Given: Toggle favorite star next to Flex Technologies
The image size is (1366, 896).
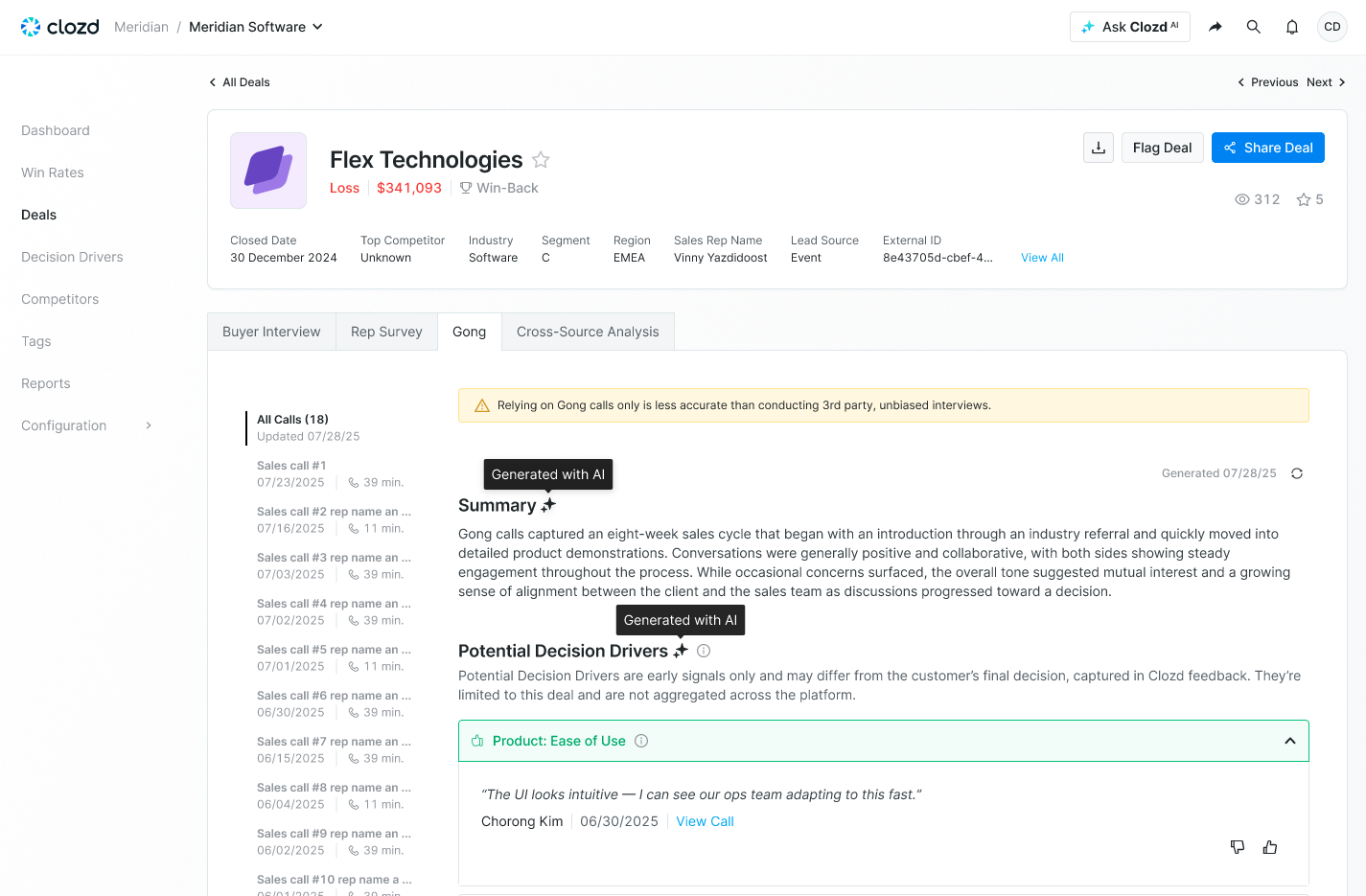Looking at the screenshot, I should point(541,160).
